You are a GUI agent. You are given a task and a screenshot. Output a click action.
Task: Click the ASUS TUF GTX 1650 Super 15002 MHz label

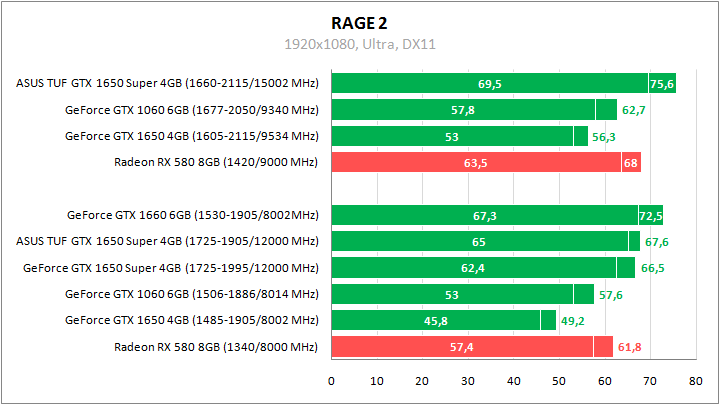click(x=167, y=83)
